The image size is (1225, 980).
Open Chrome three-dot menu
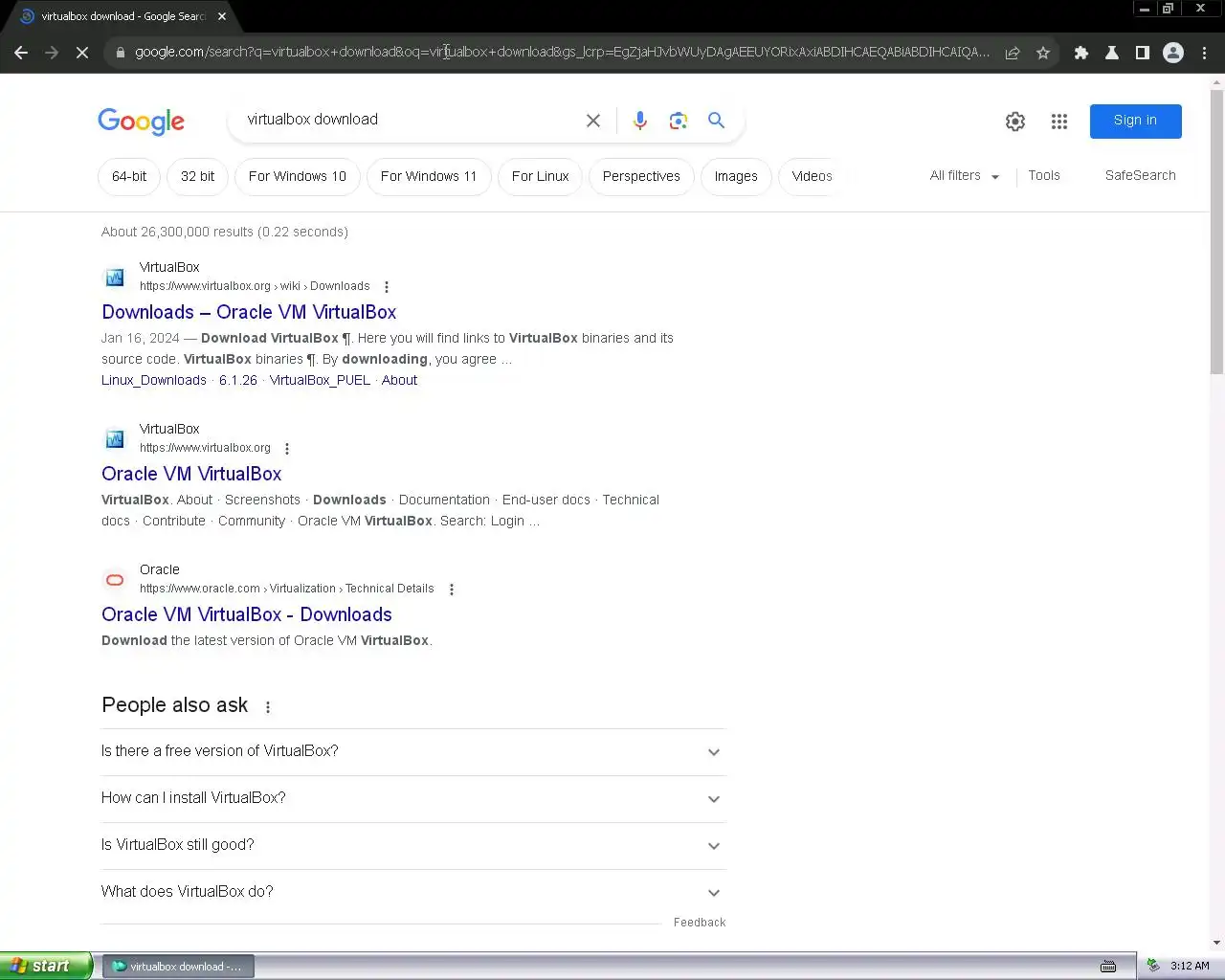(x=1204, y=53)
